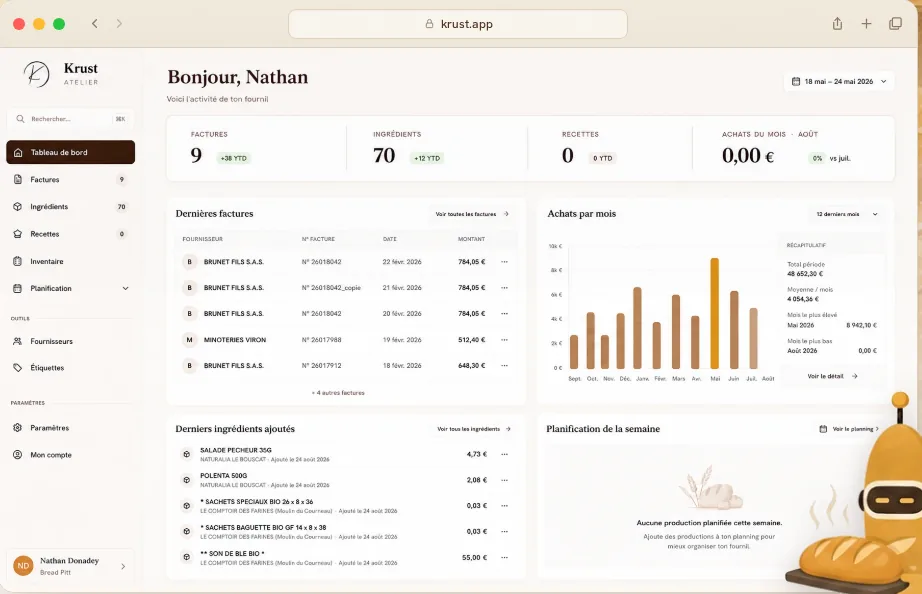Open options menu for MINOTERIES VIRON invoice
Screen dimensions: 922x594
pos(505,340)
